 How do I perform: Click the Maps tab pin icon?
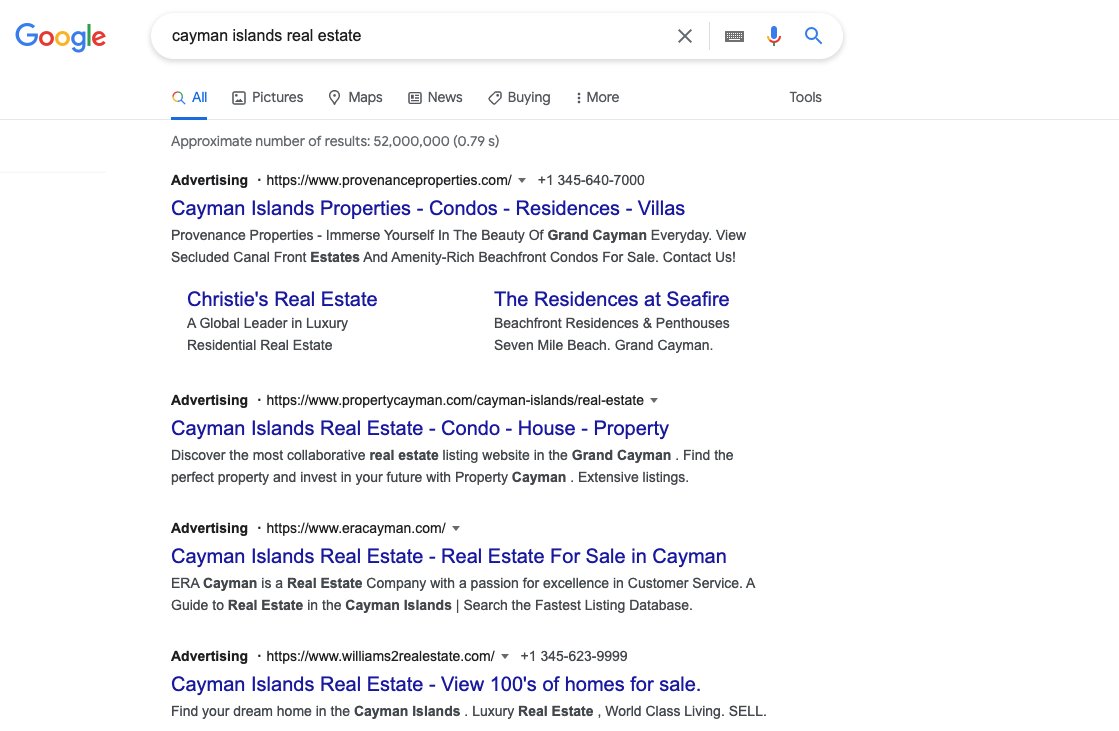point(334,98)
